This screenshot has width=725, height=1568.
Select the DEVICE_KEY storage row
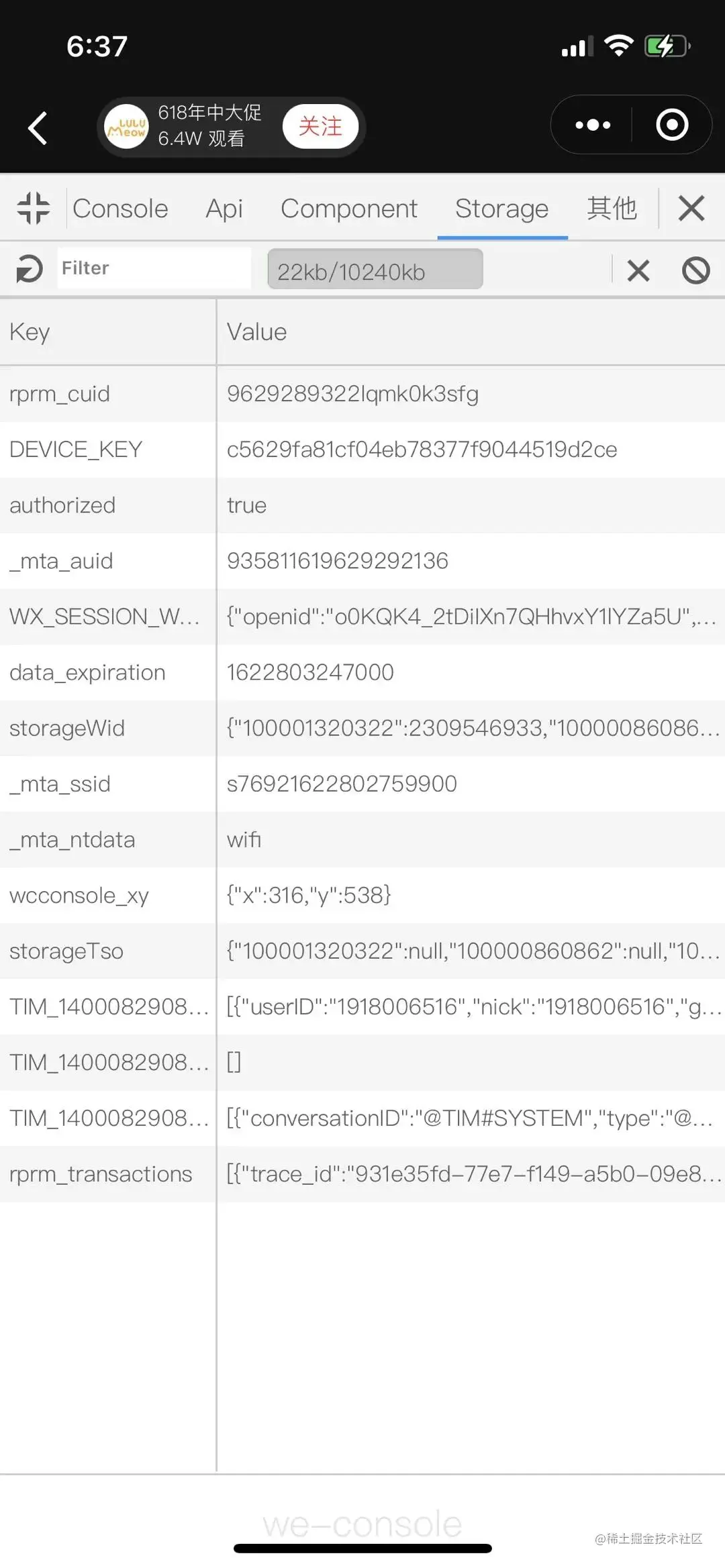pyautogui.click(x=362, y=450)
